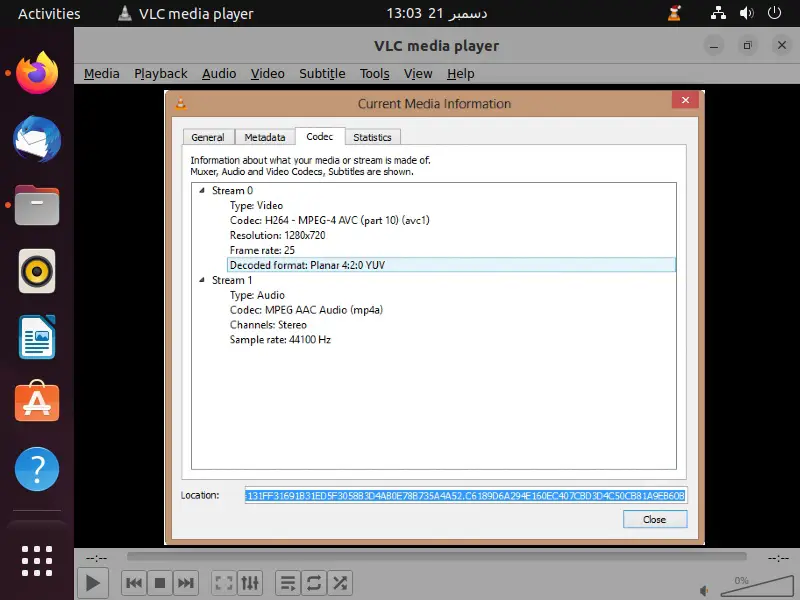Open the Video menu
The width and height of the screenshot is (800, 600).
coord(267,74)
